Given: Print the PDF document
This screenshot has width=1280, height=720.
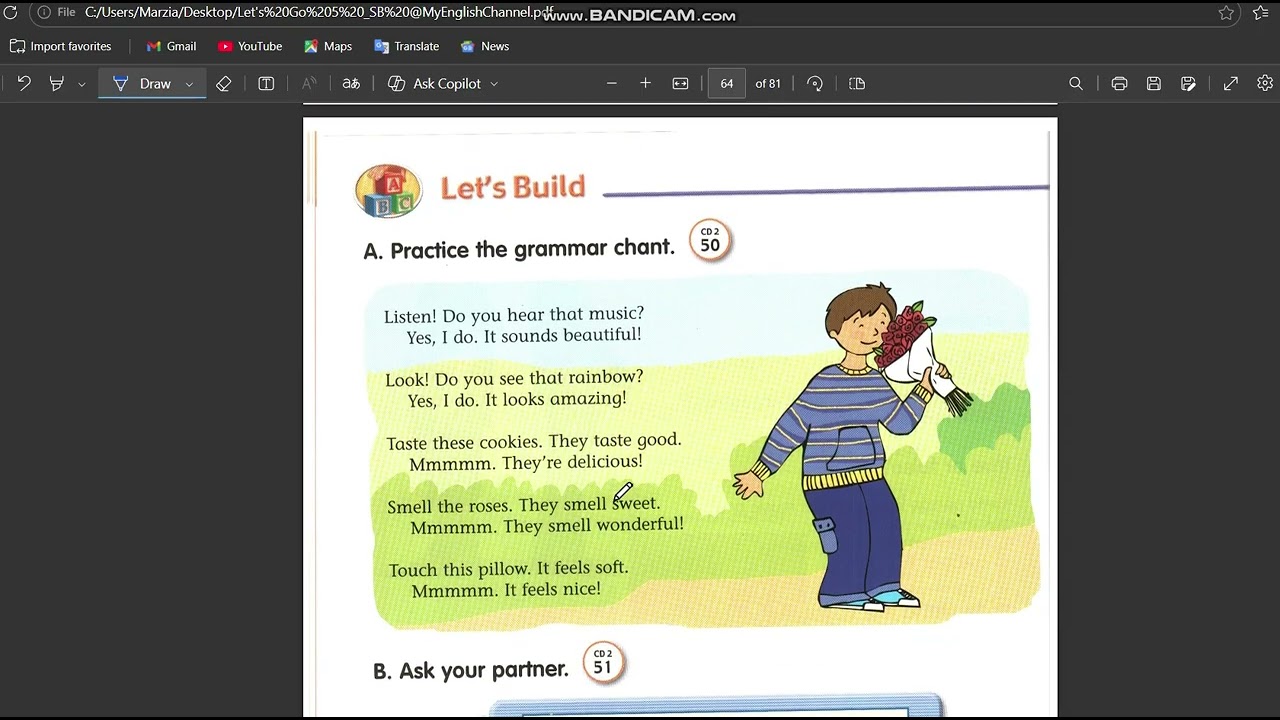Looking at the screenshot, I should [1120, 84].
